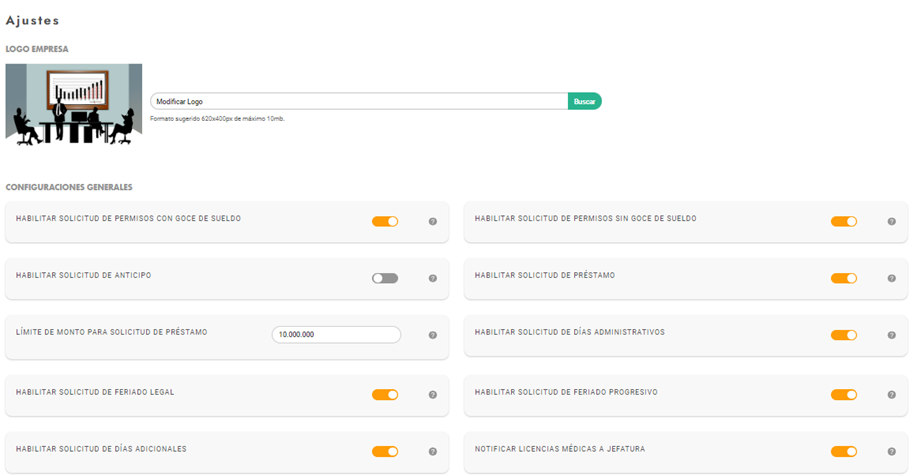Click help icon for permisos con goce de sueldo
Image resolution: width=921 pixels, height=476 pixels.
click(x=433, y=221)
